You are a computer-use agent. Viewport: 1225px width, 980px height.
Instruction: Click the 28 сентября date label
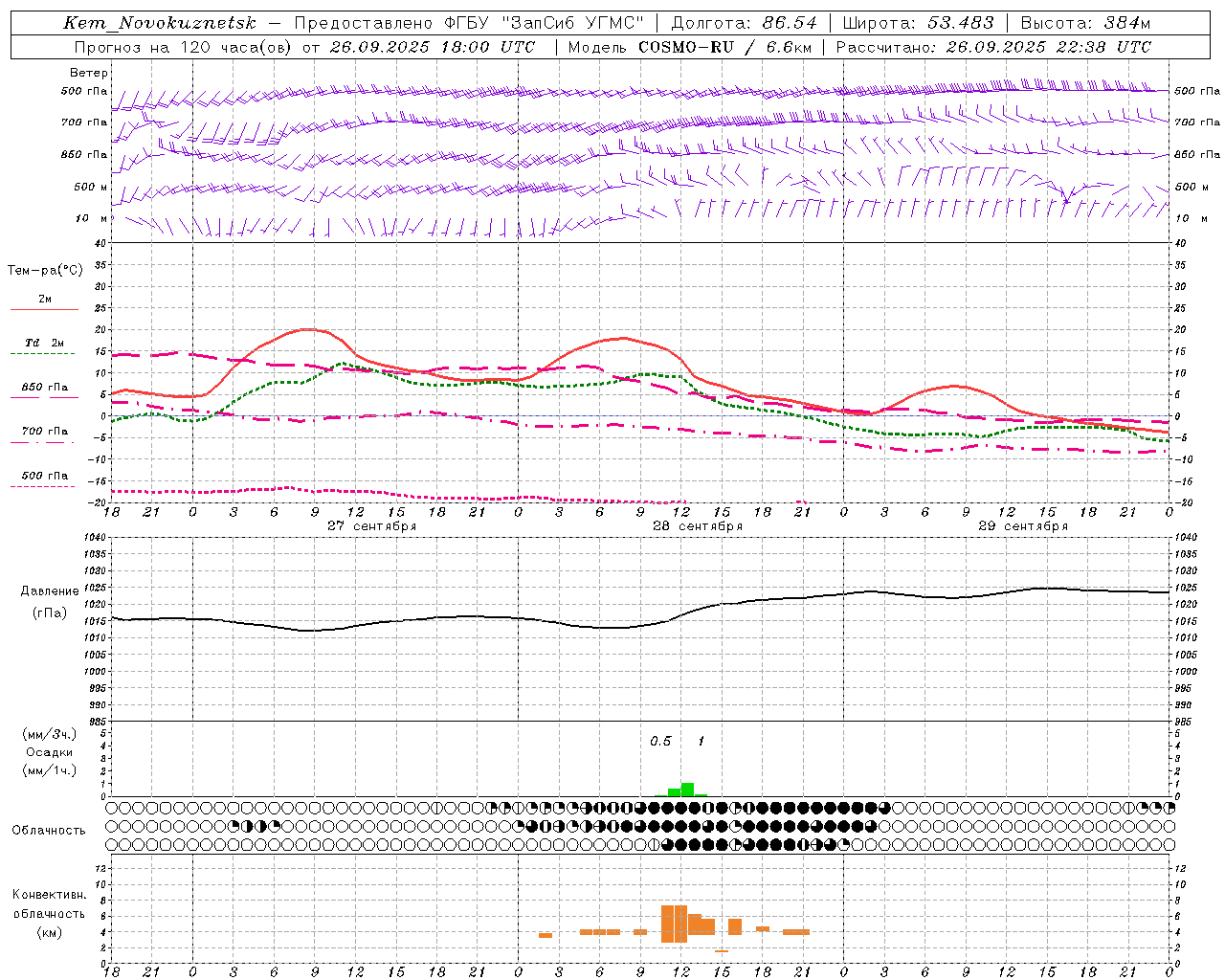pyautogui.click(x=698, y=526)
